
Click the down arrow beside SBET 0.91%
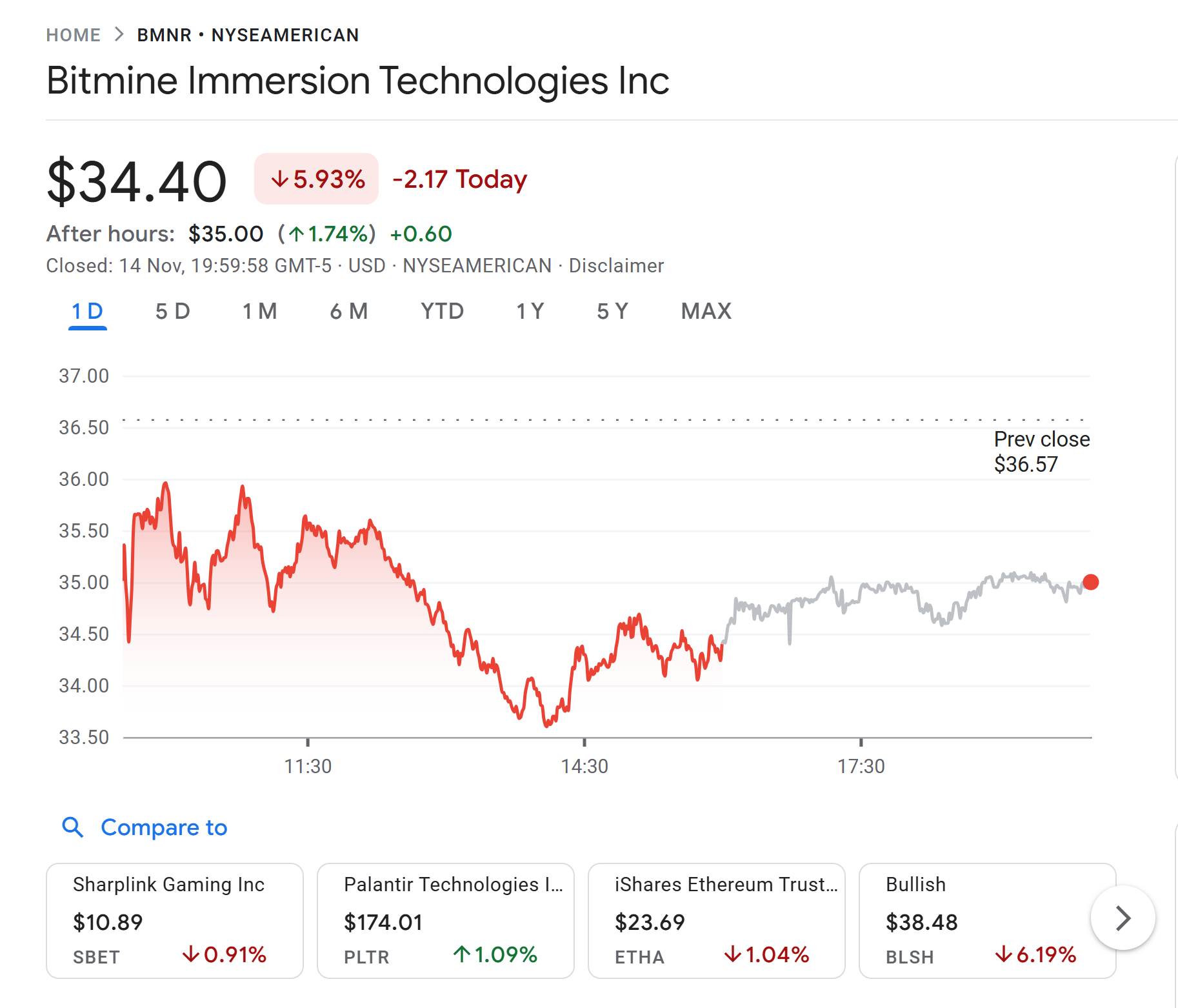pyautogui.click(x=192, y=955)
